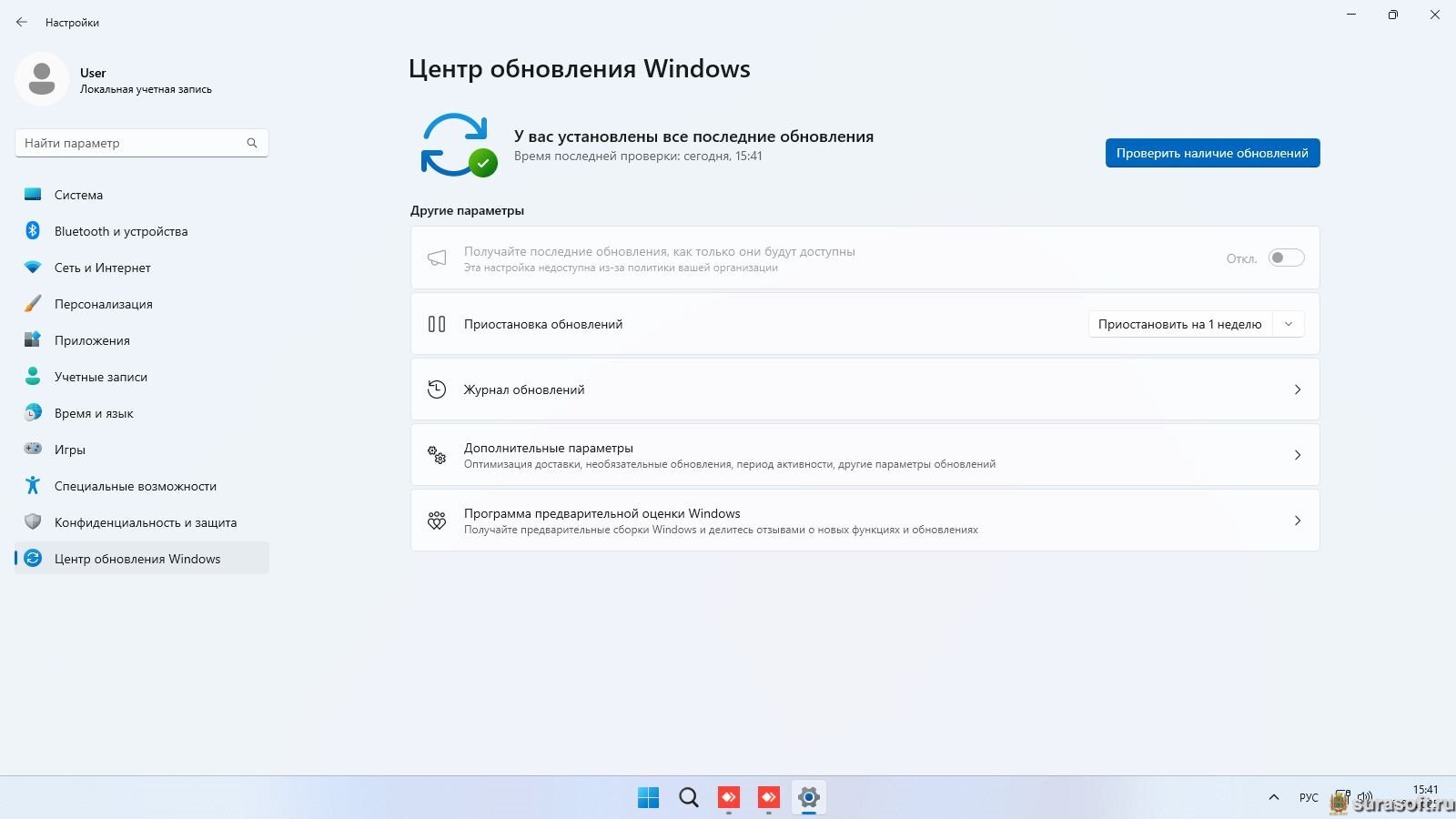Click the User local account name
The image size is (1456, 819).
tap(93, 73)
